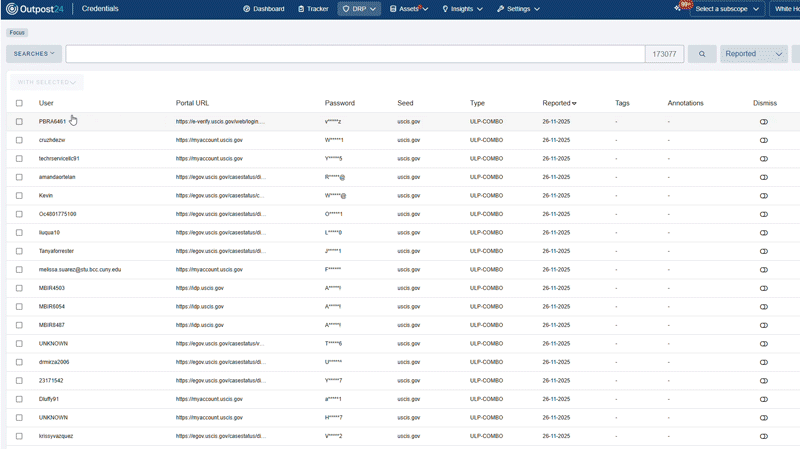Open the notifications icon with 99+ badge

680,8
